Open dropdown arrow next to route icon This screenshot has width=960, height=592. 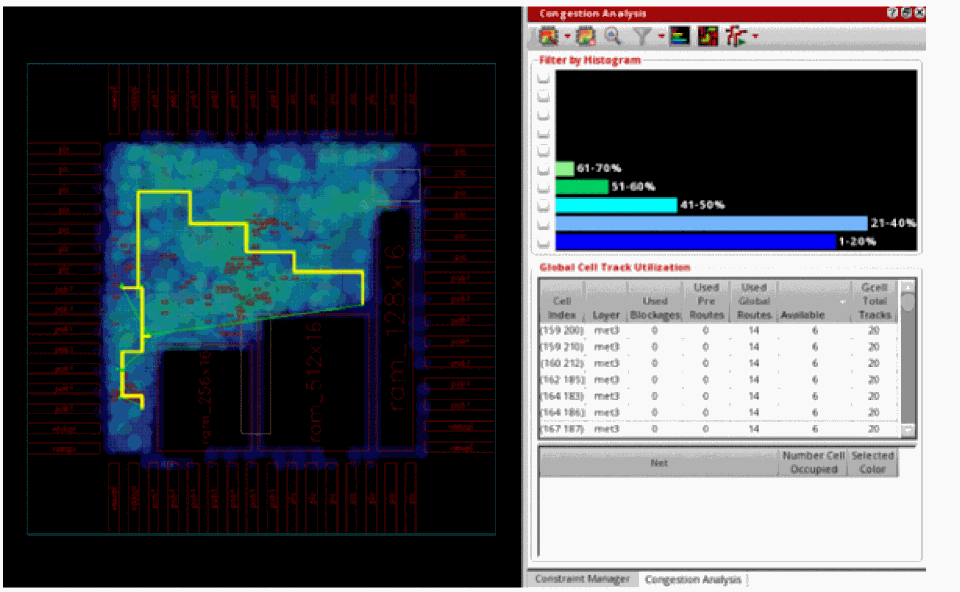[x=756, y=38]
